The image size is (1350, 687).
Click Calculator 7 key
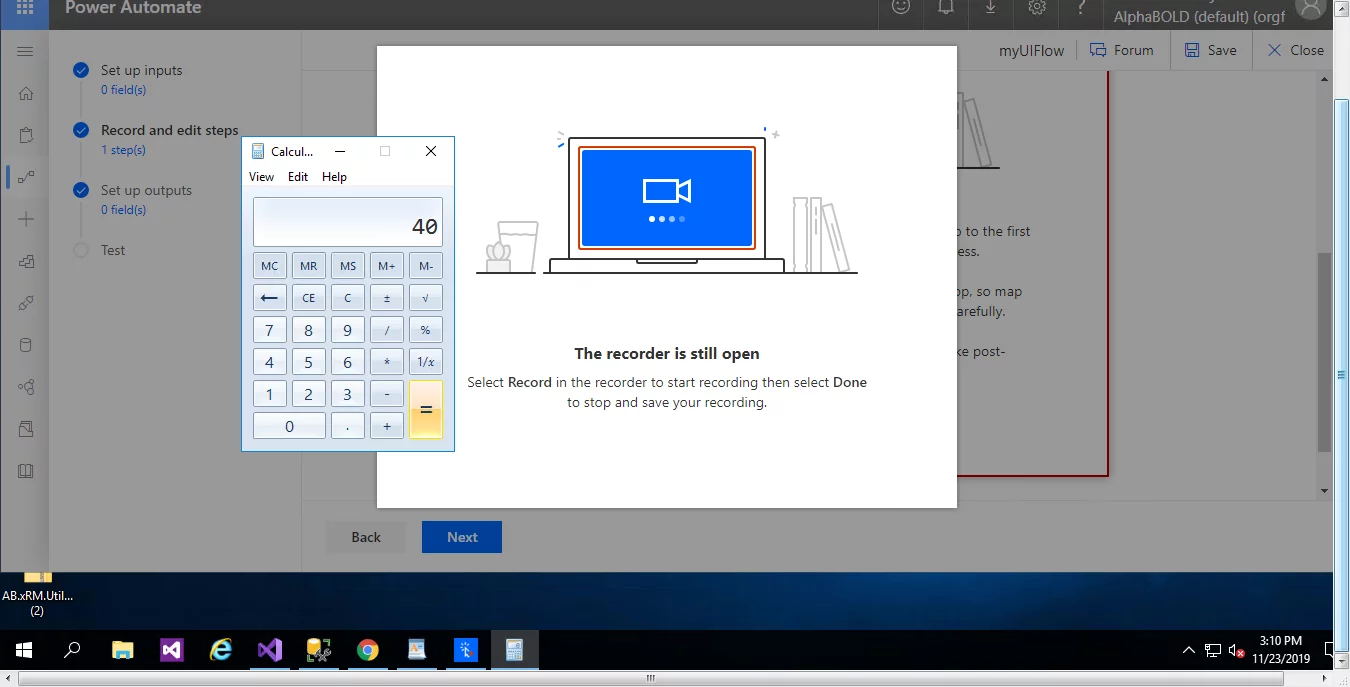pyautogui.click(x=270, y=330)
